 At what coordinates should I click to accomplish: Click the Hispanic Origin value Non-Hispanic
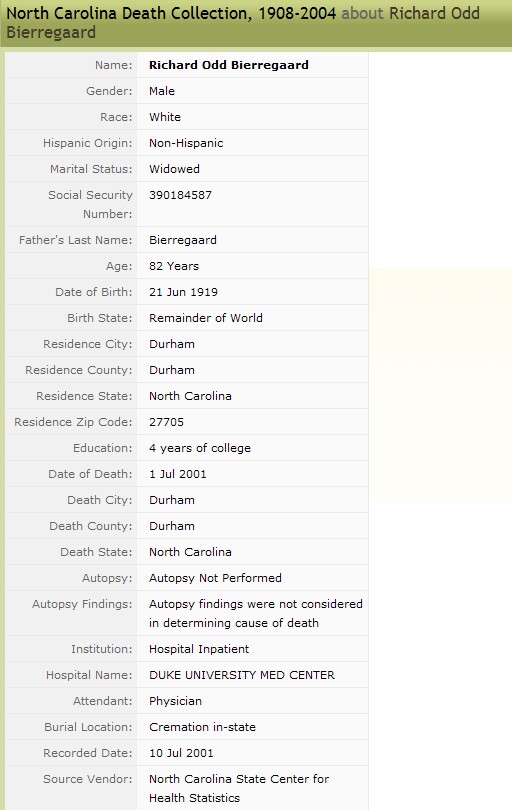[186, 143]
